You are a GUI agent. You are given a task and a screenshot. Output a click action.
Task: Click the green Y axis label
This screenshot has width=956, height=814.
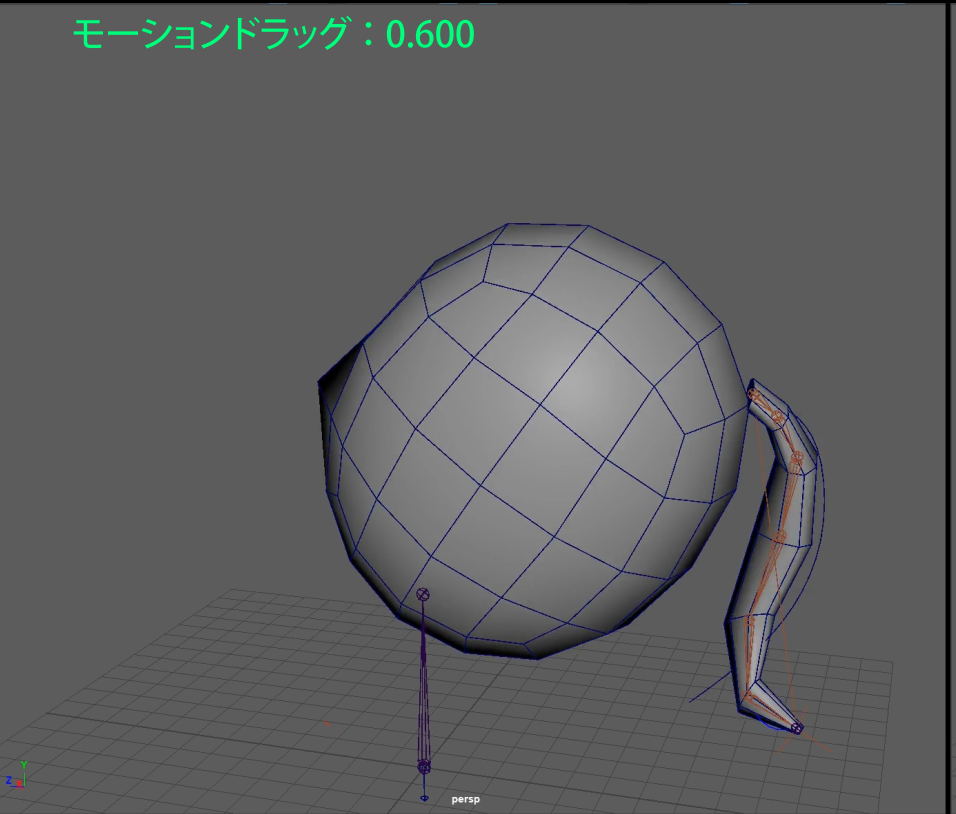(x=23, y=765)
